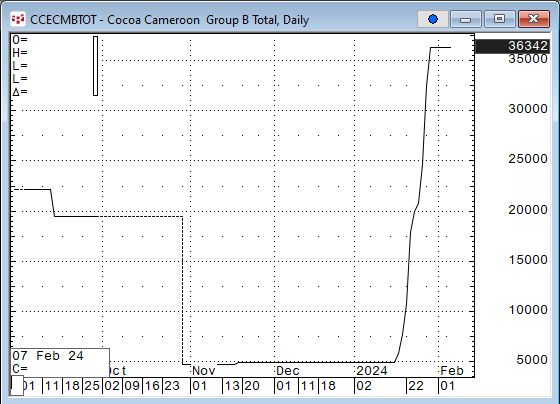Click the blue circle link button
Screen dimensions: 560x404
[x=433, y=19]
